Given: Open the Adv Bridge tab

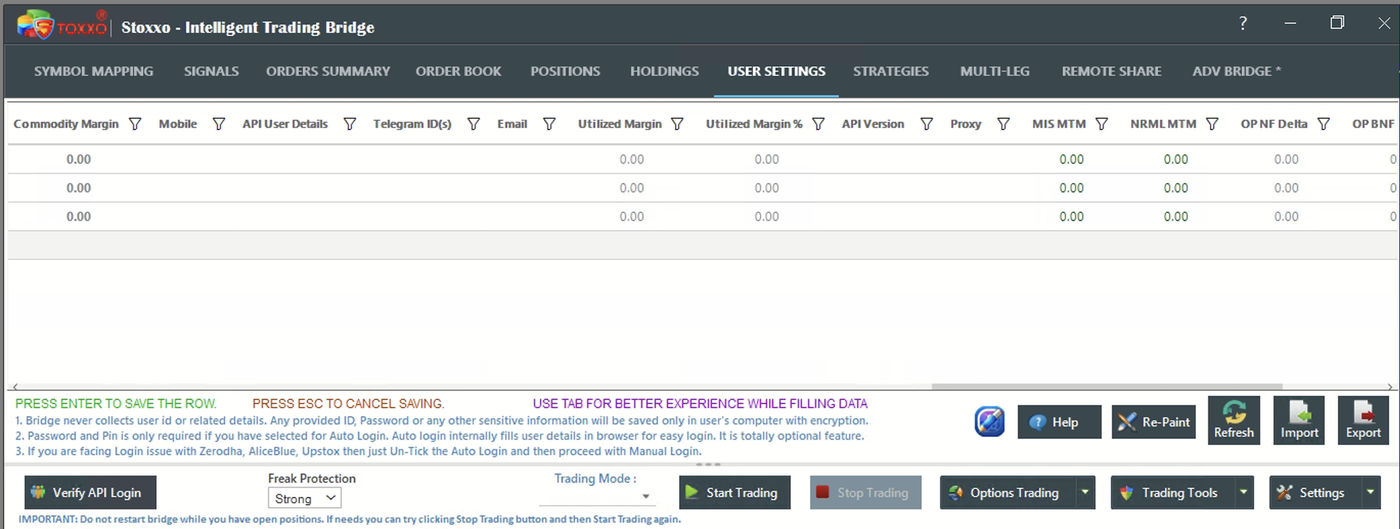Looking at the screenshot, I should tap(1237, 71).
